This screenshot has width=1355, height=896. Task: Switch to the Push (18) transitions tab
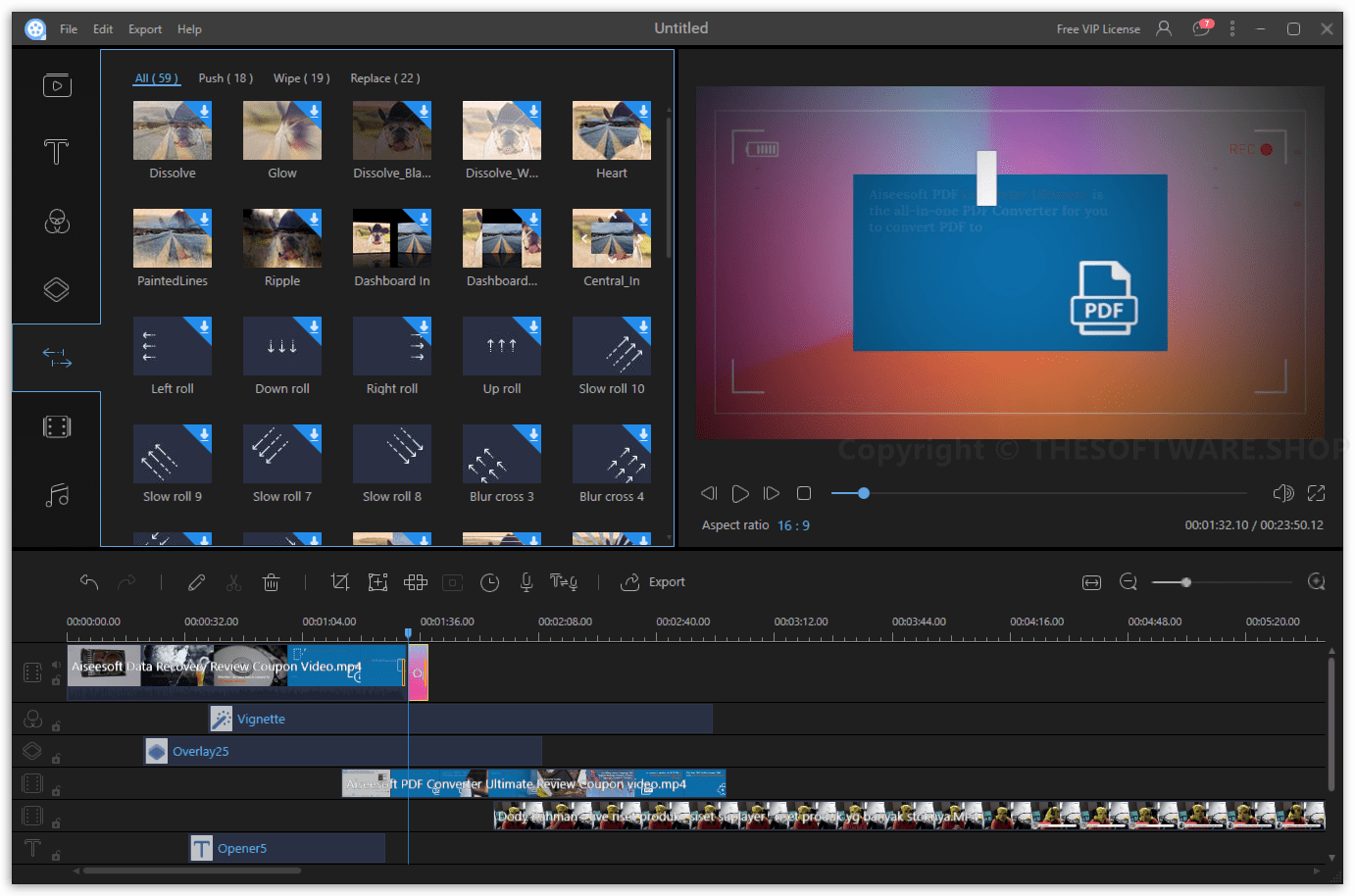(x=226, y=77)
